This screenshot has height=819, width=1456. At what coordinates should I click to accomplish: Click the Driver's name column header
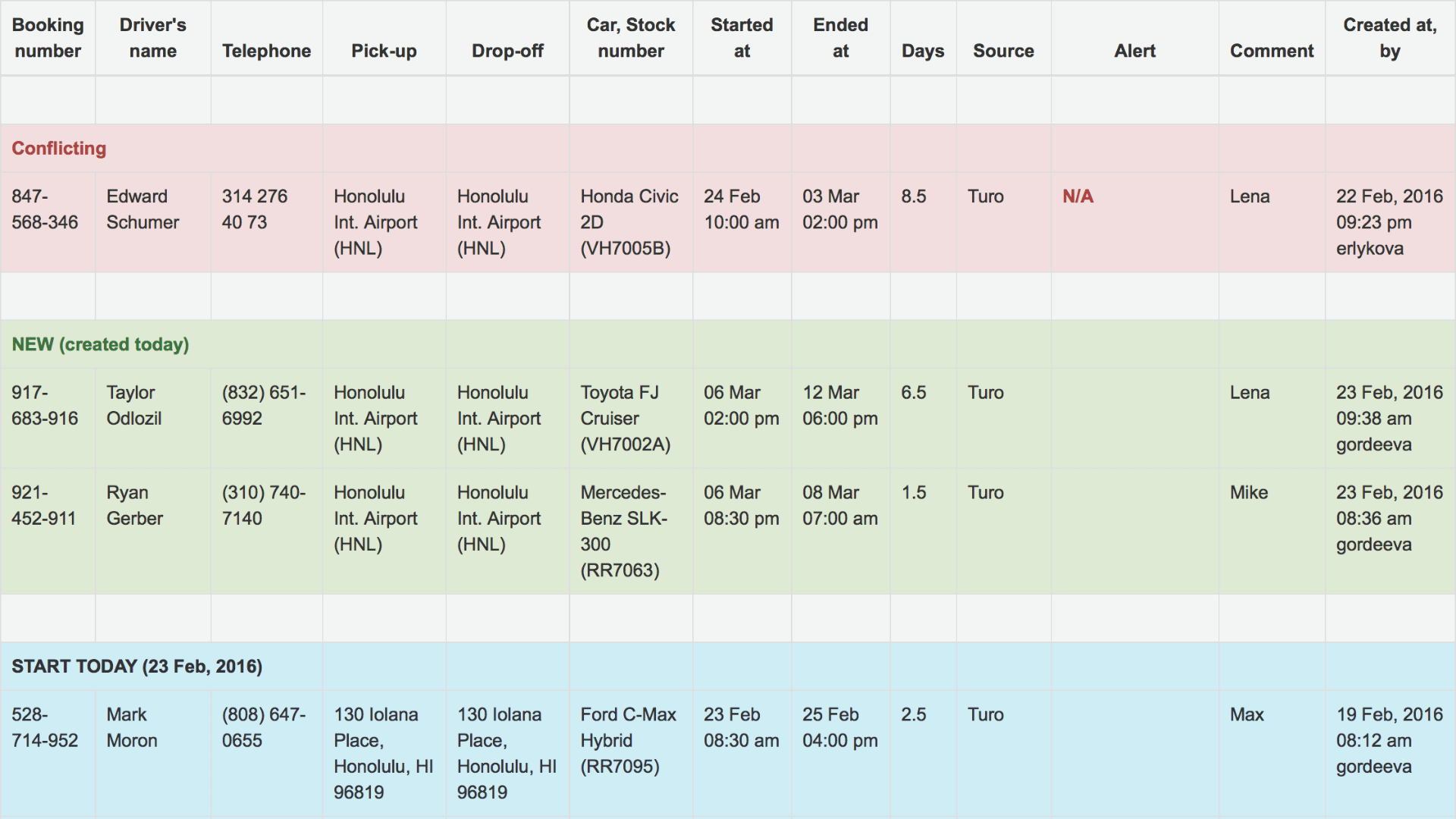coord(152,38)
